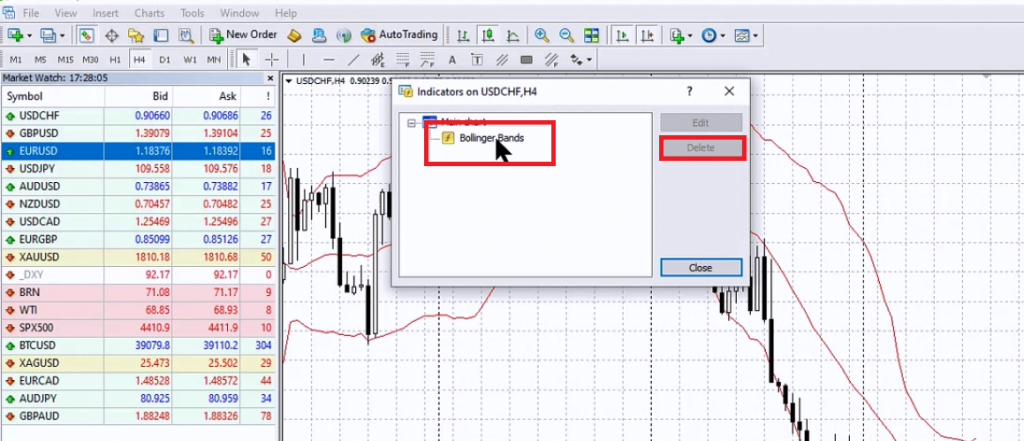Select the Rectangle shape tool
The height and width of the screenshot is (441, 1024).
tap(526, 60)
